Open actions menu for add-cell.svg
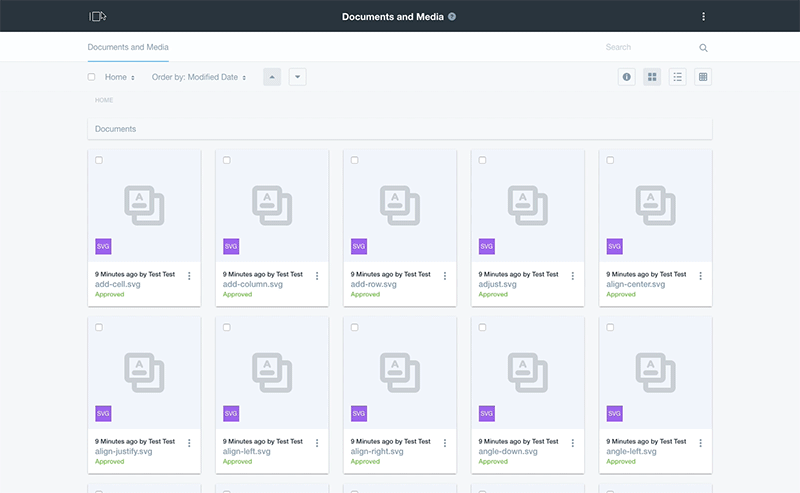The width and height of the screenshot is (800, 493). pyautogui.click(x=189, y=276)
